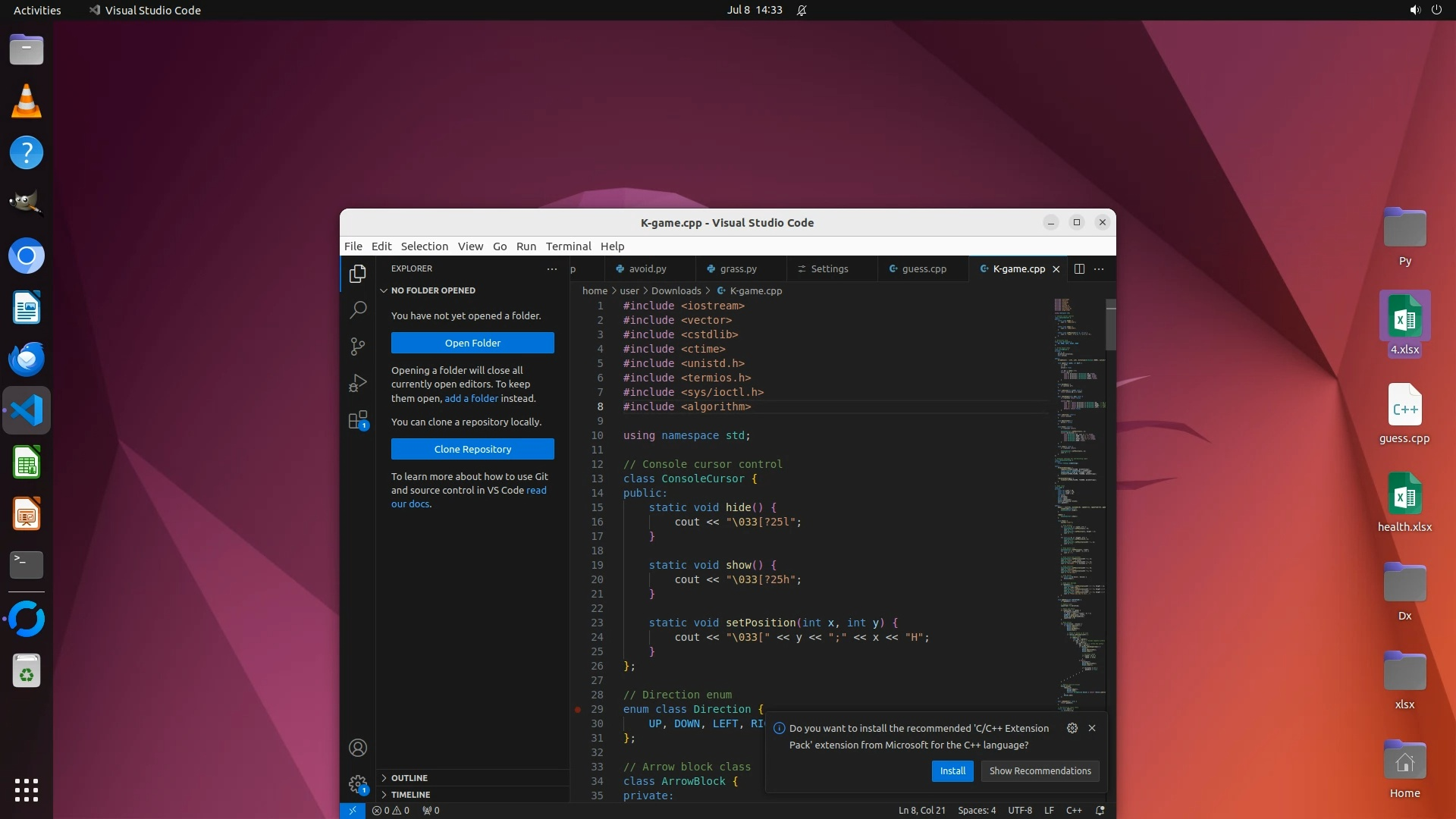This screenshot has height=819, width=1456.
Task: Open the Source Control view
Action: tap(358, 347)
